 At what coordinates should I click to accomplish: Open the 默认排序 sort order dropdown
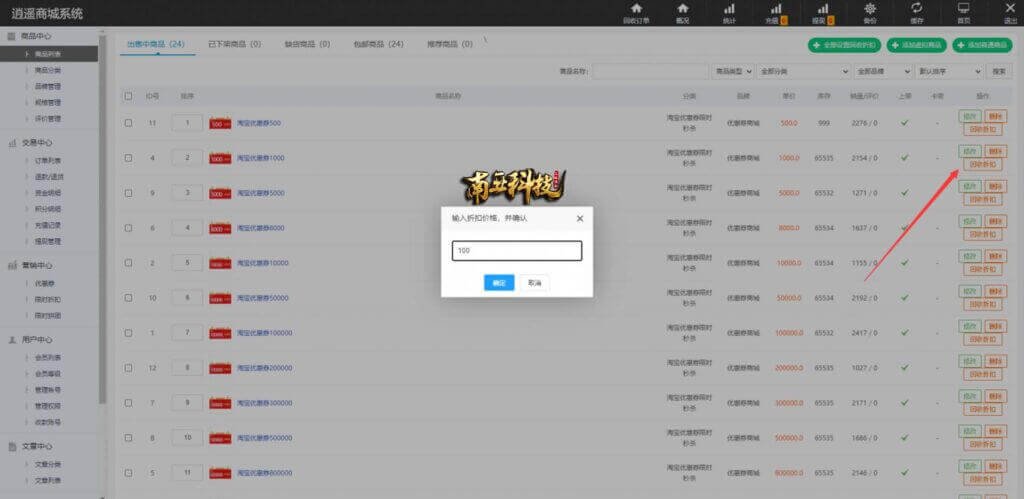tap(949, 72)
